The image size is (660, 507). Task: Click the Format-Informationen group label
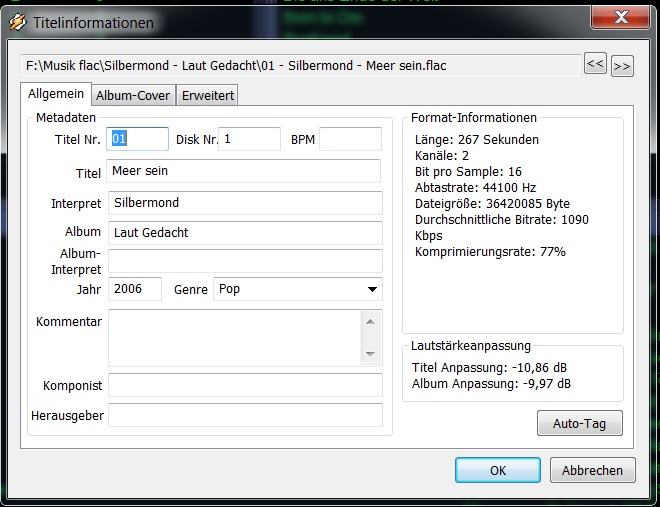[x=474, y=118]
